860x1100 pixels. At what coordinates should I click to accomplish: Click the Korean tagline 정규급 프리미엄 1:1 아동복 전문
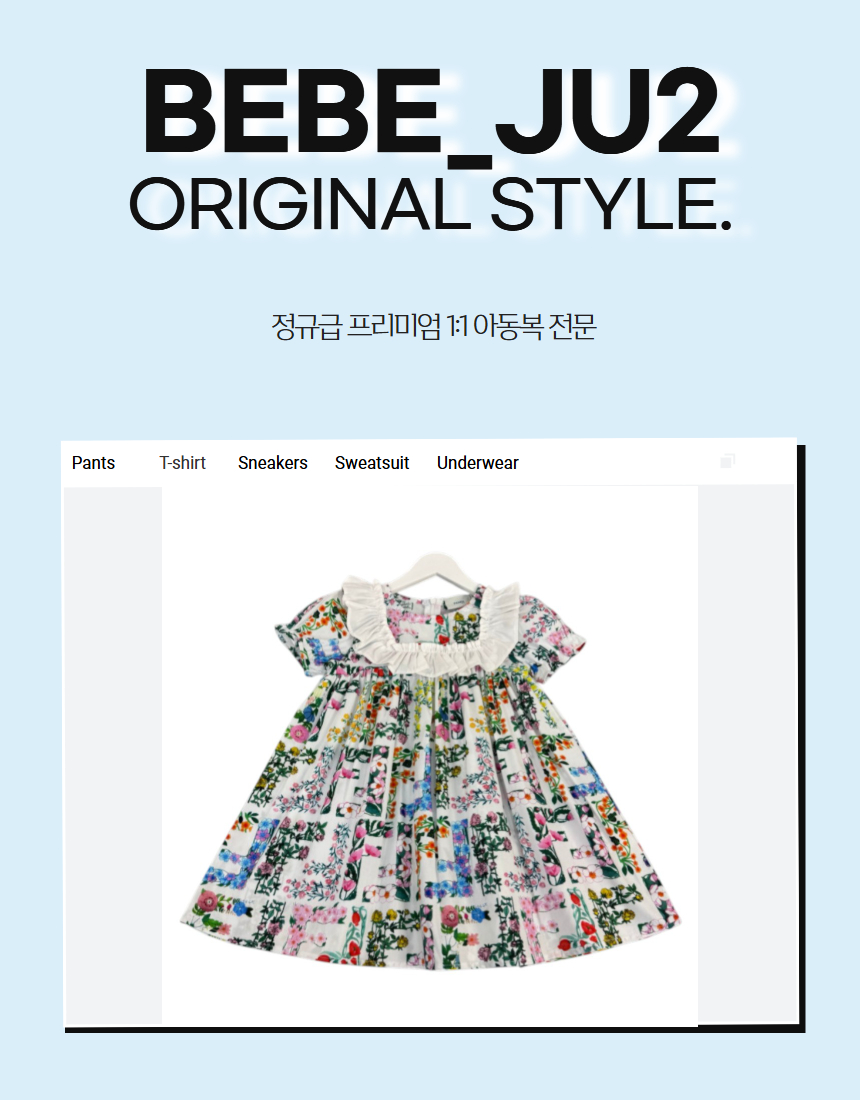point(434,326)
